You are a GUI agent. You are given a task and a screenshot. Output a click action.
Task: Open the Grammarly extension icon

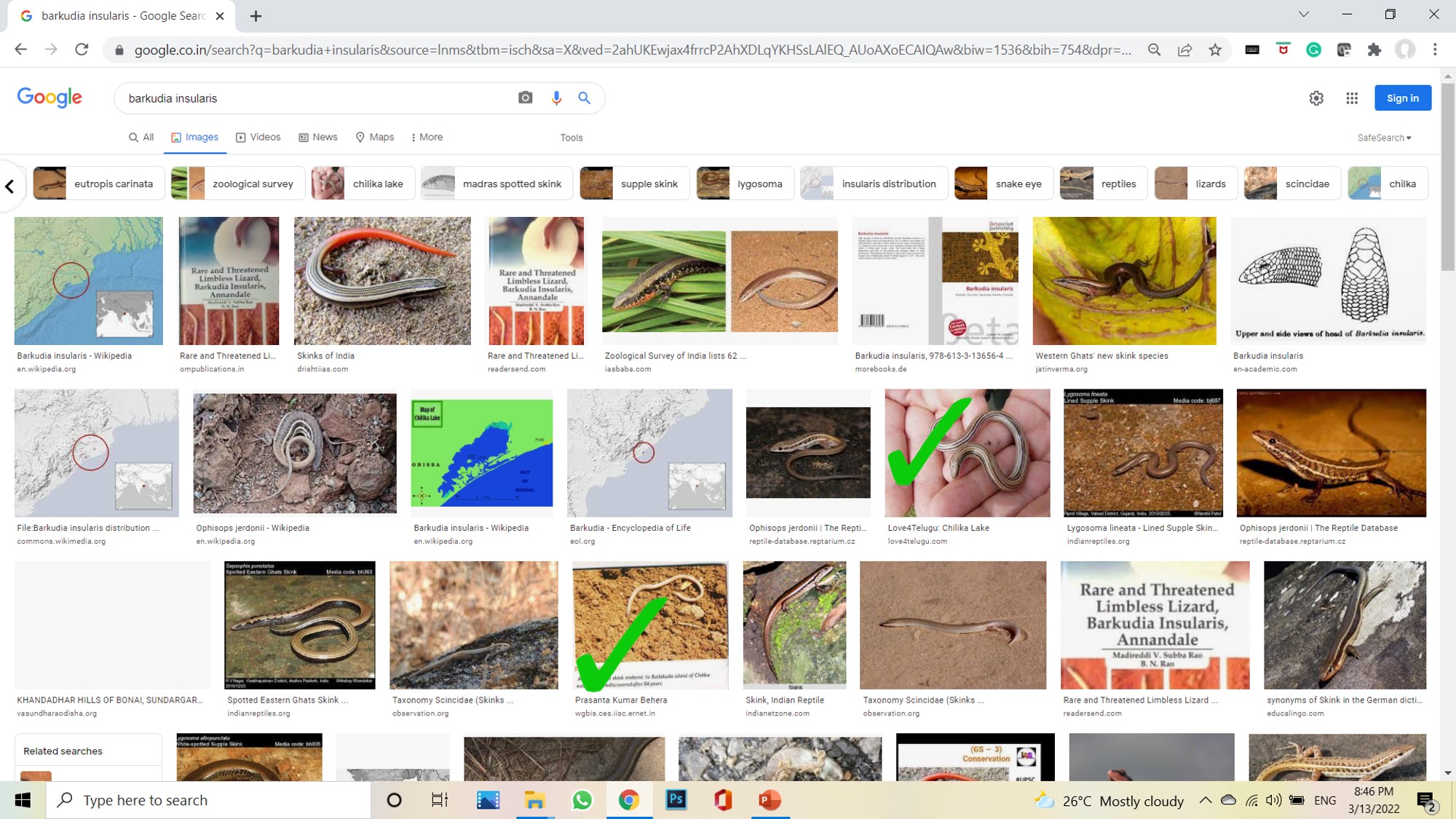coord(1313,50)
